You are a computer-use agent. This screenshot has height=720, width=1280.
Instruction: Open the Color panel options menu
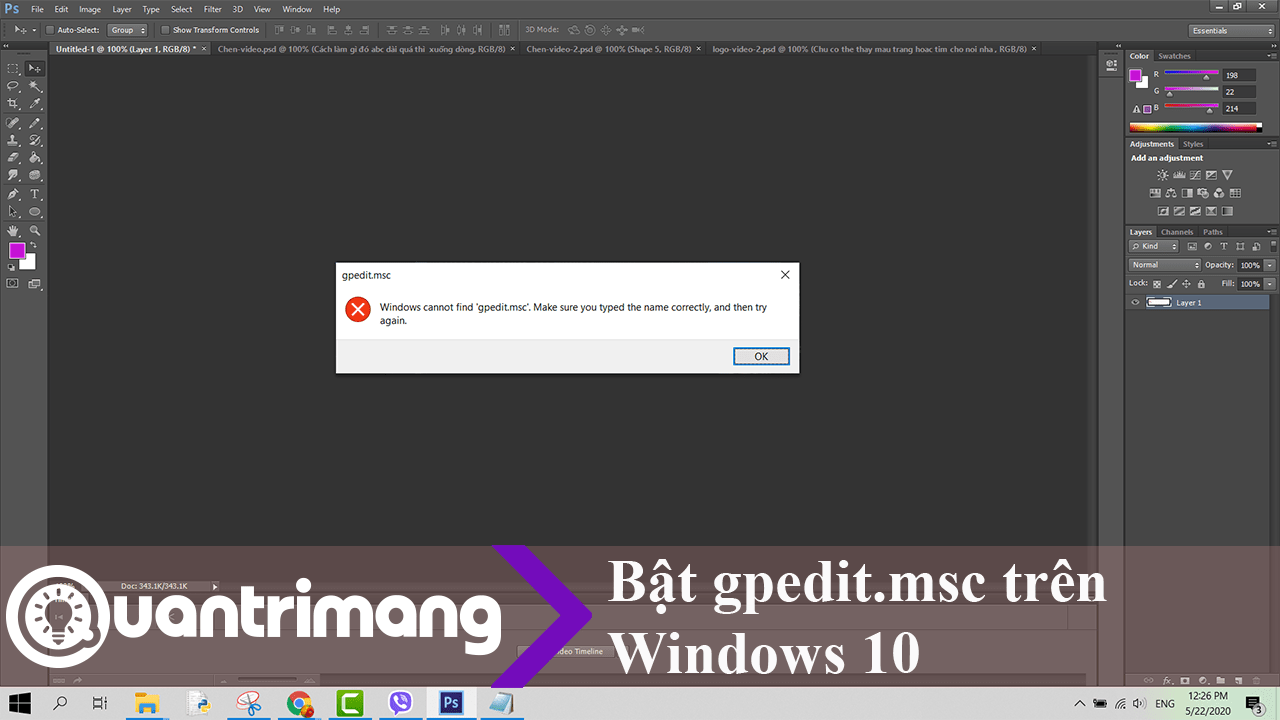point(1271,56)
